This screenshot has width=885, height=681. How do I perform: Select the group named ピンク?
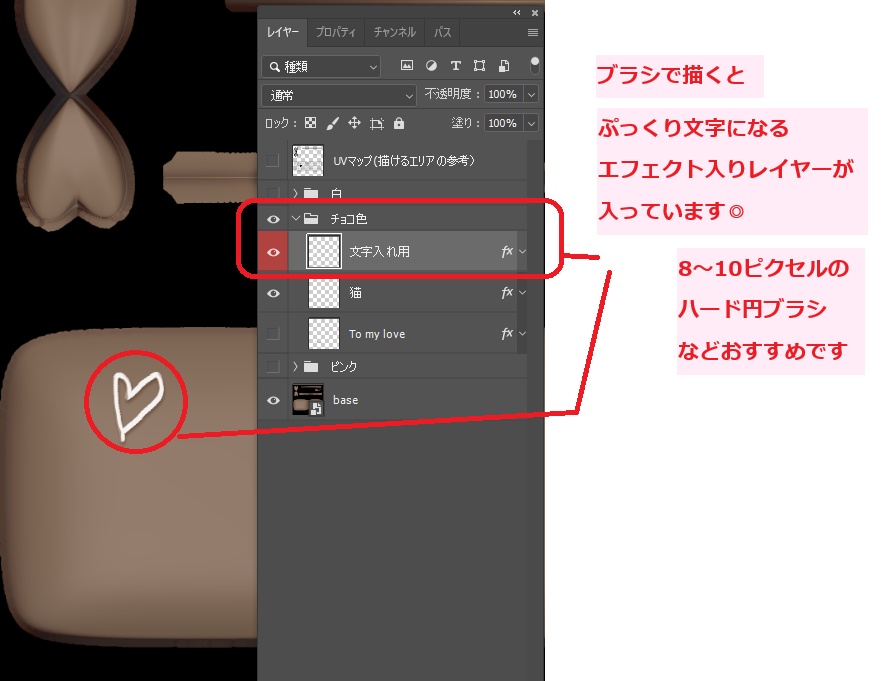344,367
